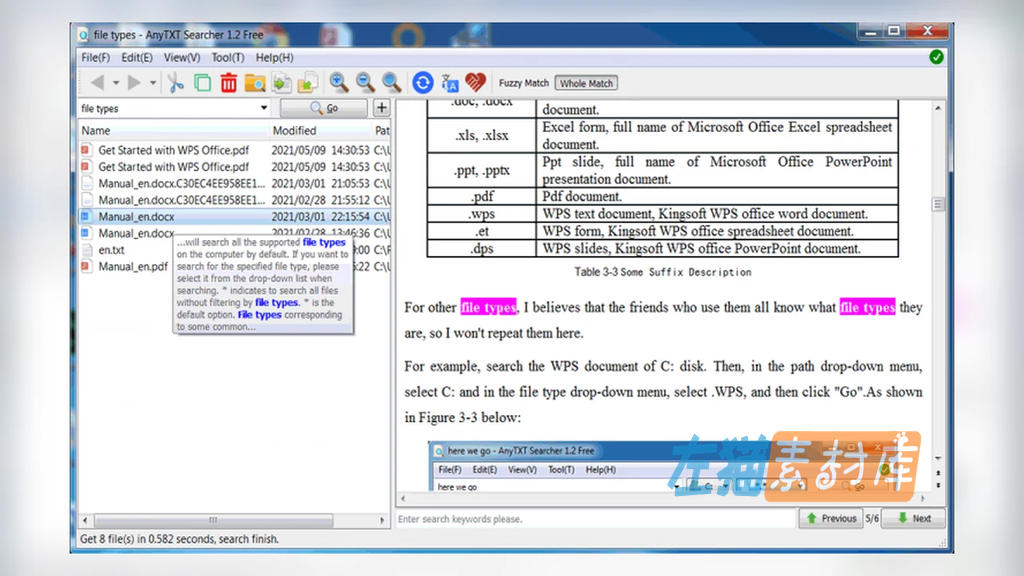Select Manual_en.docx.C30EC4EE958EE1 modified 2021/03/01 21:05:53

pyautogui.click(x=234, y=184)
